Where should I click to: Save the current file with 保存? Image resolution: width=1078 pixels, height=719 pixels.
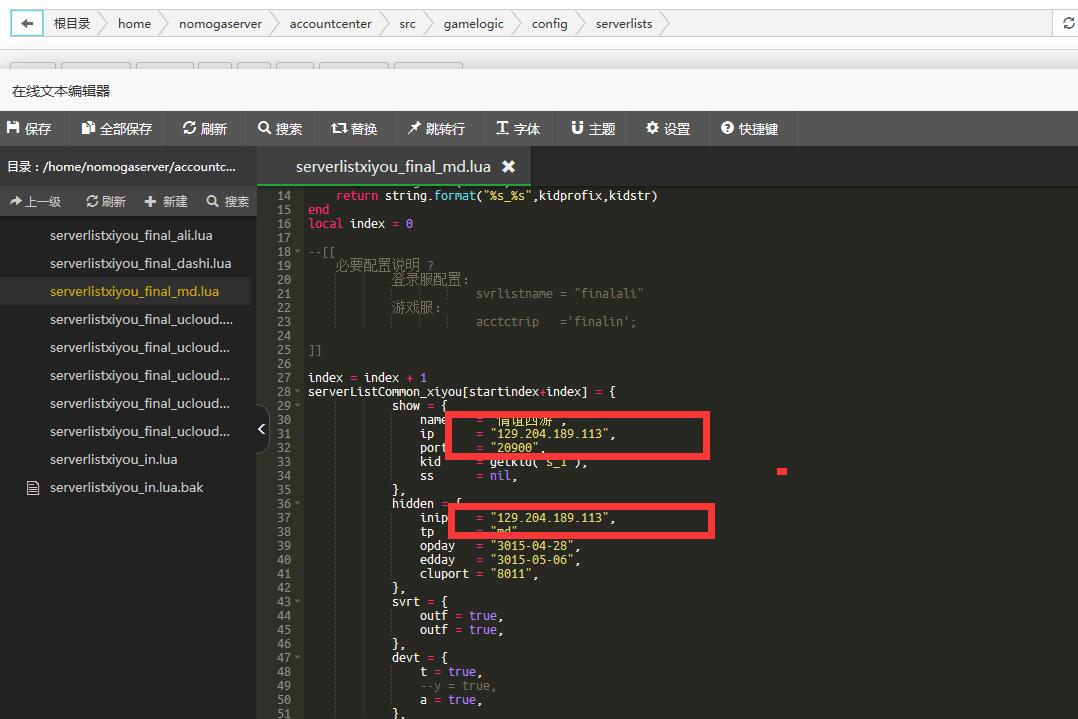click(x=29, y=129)
